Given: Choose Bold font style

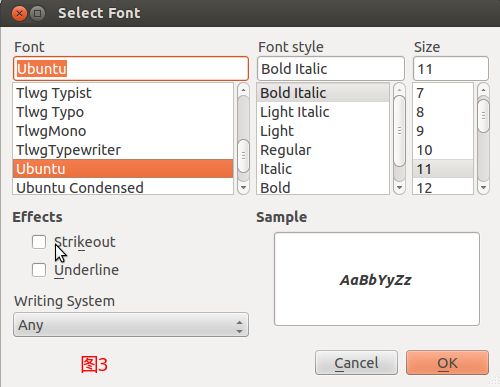Looking at the screenshot, I should [323, 187].
